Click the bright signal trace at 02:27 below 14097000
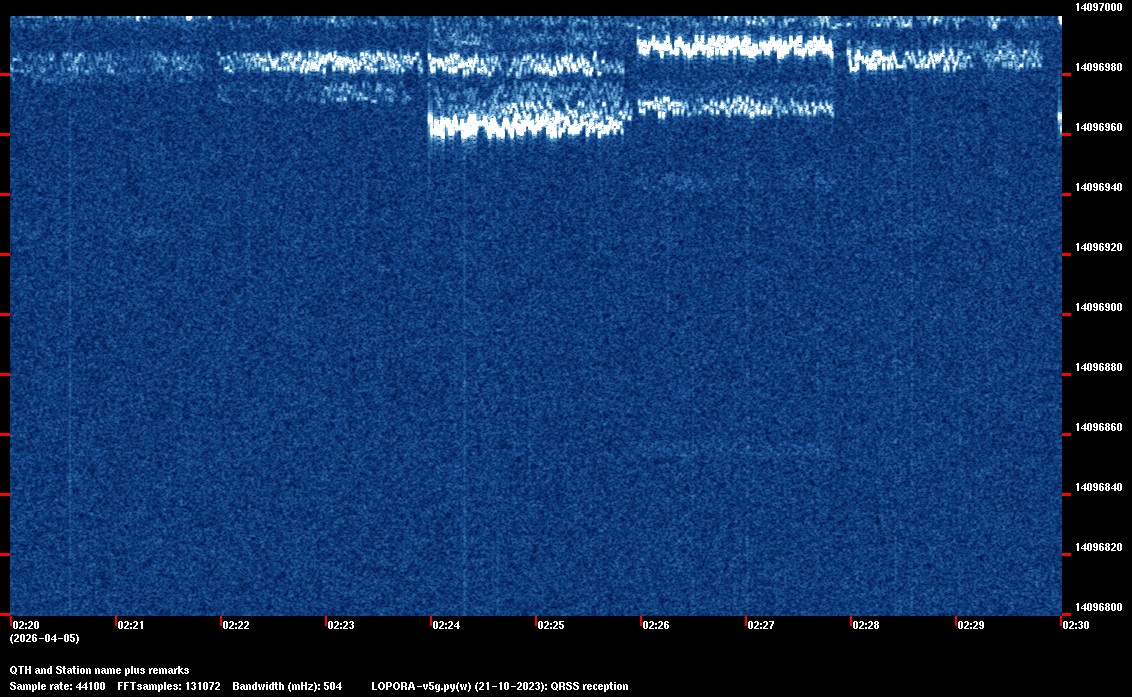The image size is (1132, 697). click(x=735, y=47)
